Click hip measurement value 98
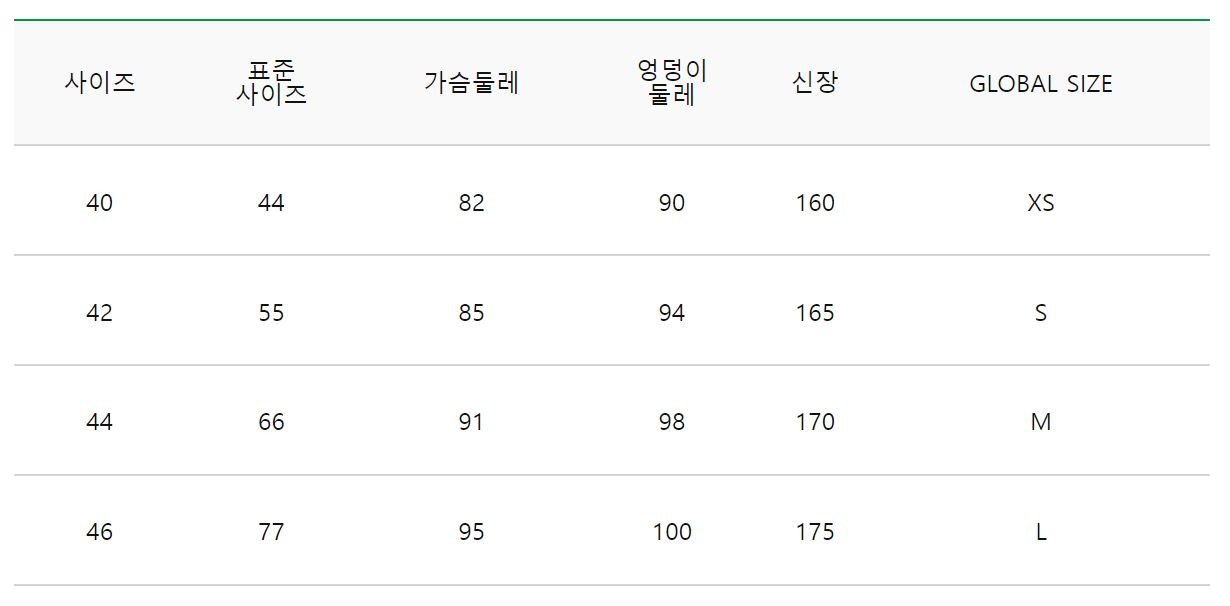Image resolution: width=1230 pixels, height=606 pixels. coord(672,422)
